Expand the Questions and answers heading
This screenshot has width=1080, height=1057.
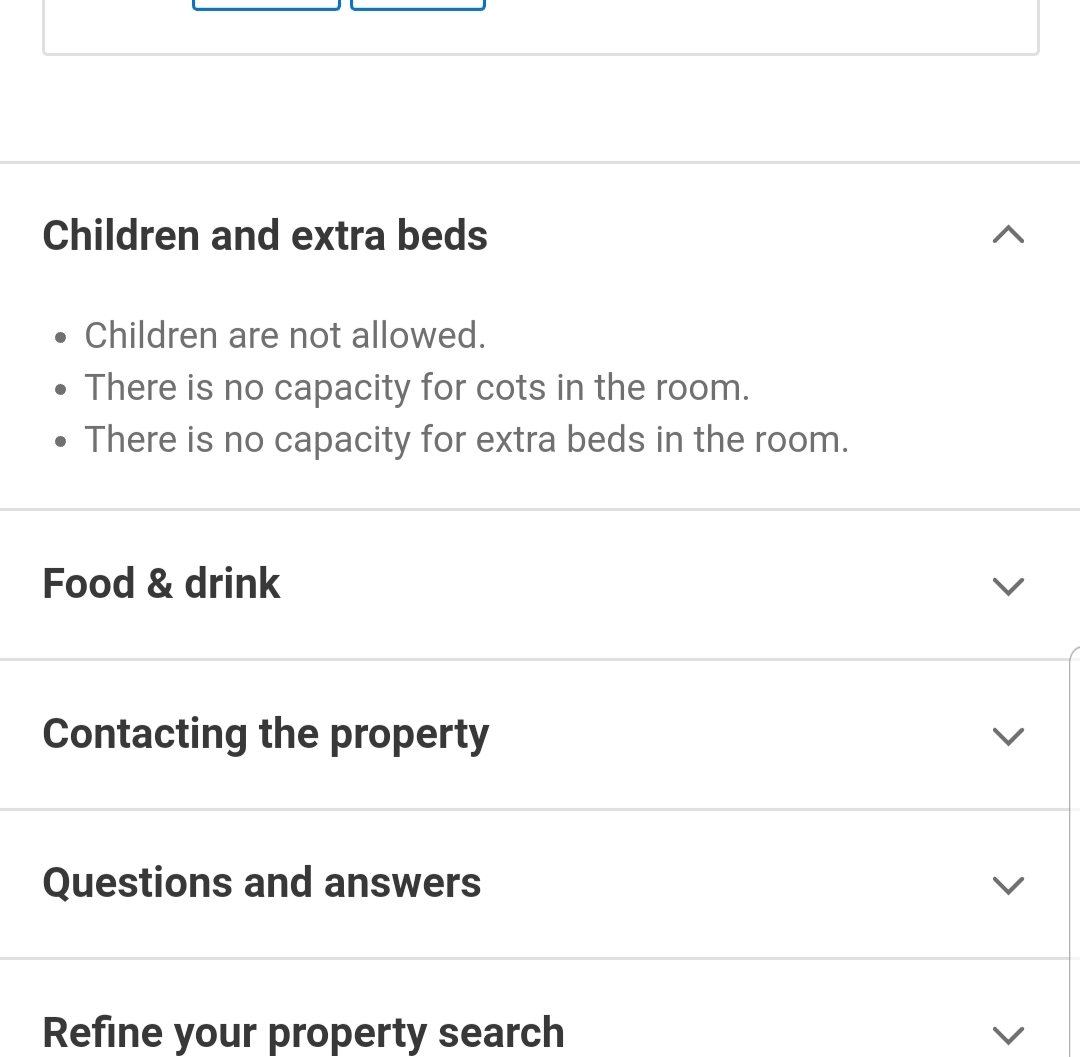click(x=262, y=883)
